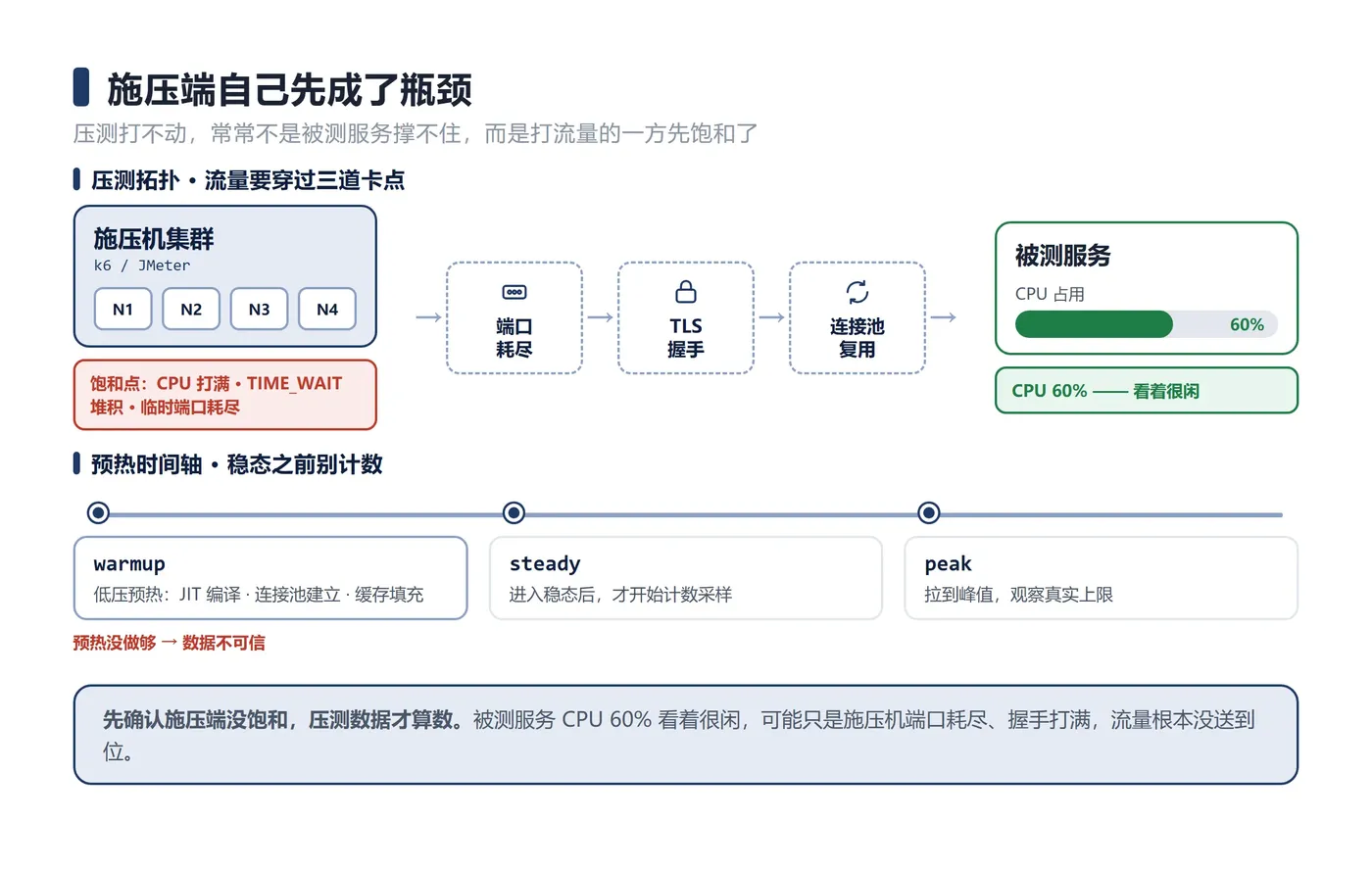The image size is (1372, 869).
Task: Select the N3 node box
Action: click(x=259, y=310)
